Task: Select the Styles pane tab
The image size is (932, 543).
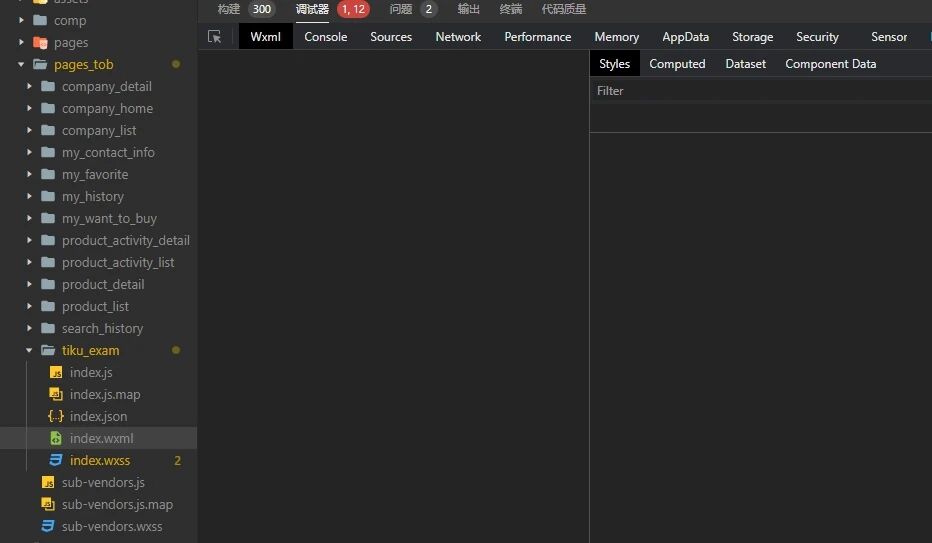Action: pos(615,64)
